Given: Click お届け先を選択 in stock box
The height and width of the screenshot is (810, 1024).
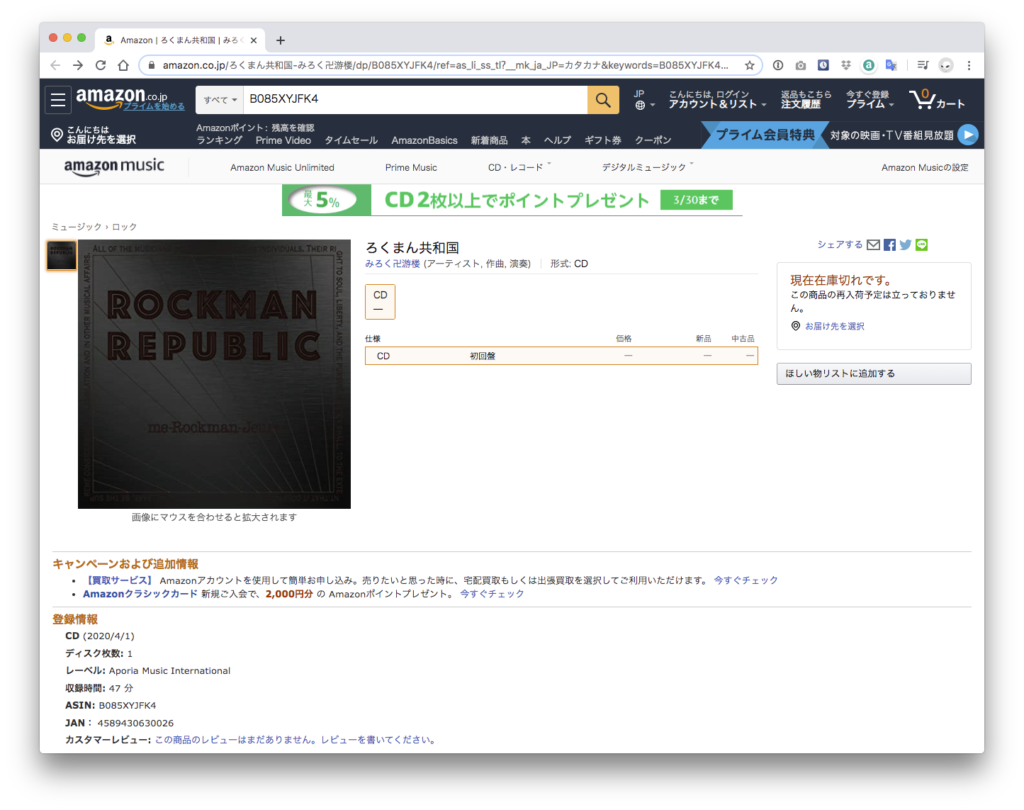Looking at the screenshot, I should pyautogui.click(x=835, y=326).
